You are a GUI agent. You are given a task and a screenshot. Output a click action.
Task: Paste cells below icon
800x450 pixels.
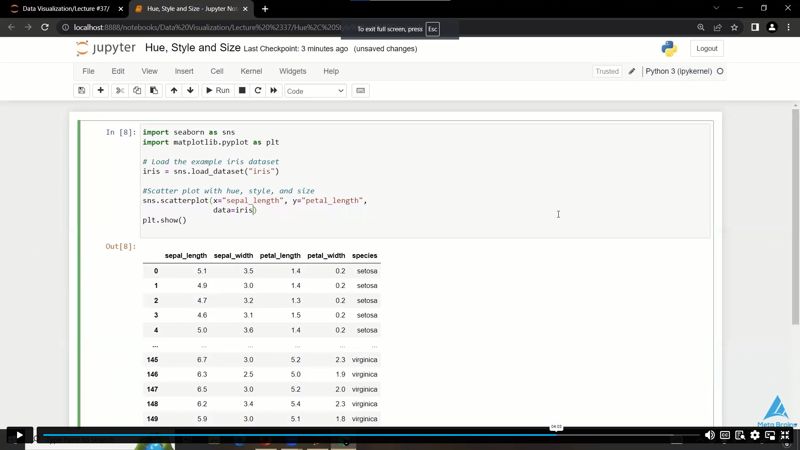[154, 91]
